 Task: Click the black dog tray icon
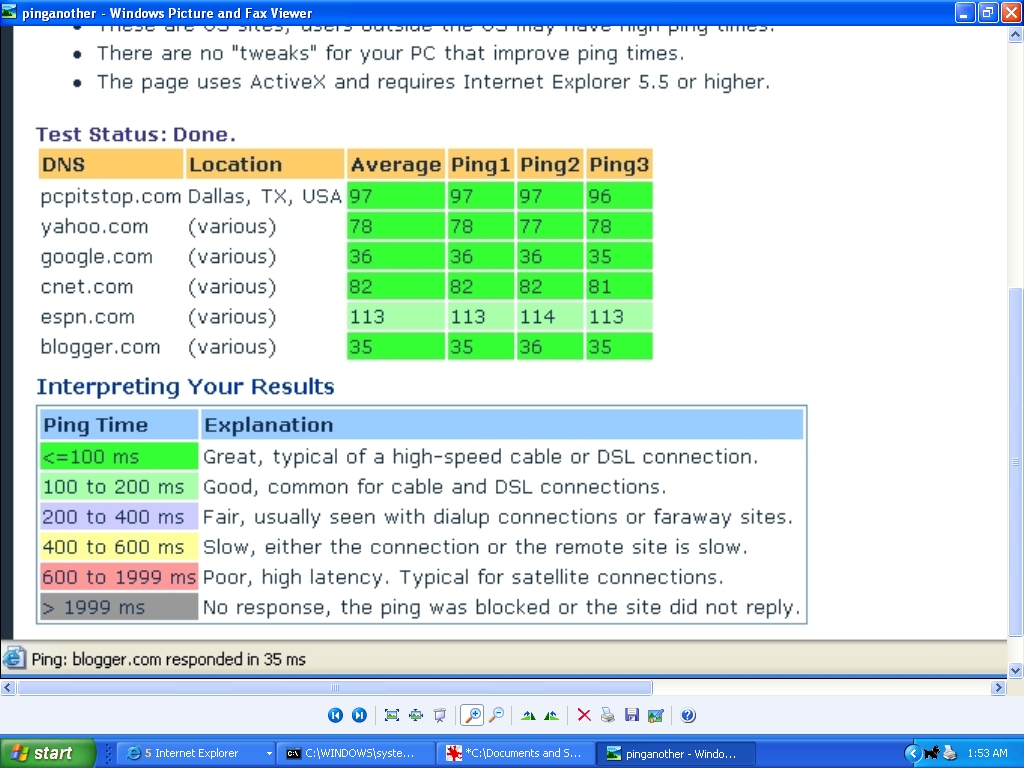932,753
